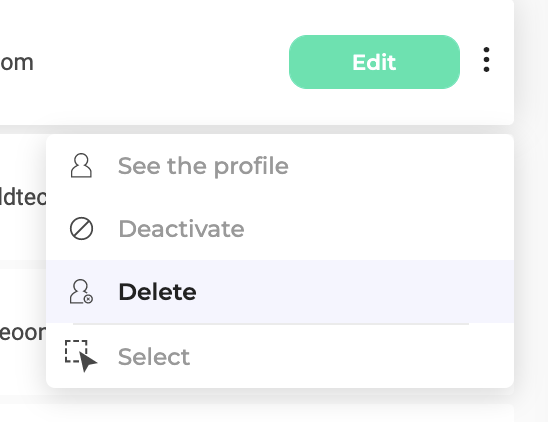Select Deactivate from the context menu

[x=280, y=229]
